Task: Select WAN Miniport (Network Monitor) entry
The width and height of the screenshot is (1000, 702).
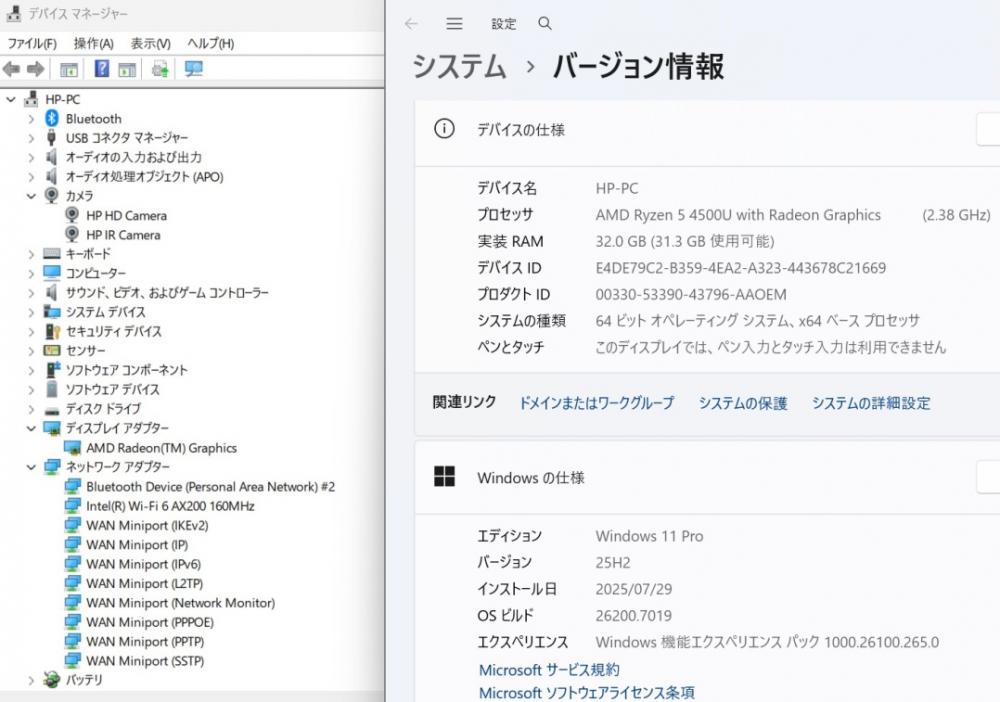Action: coord(180,603)
